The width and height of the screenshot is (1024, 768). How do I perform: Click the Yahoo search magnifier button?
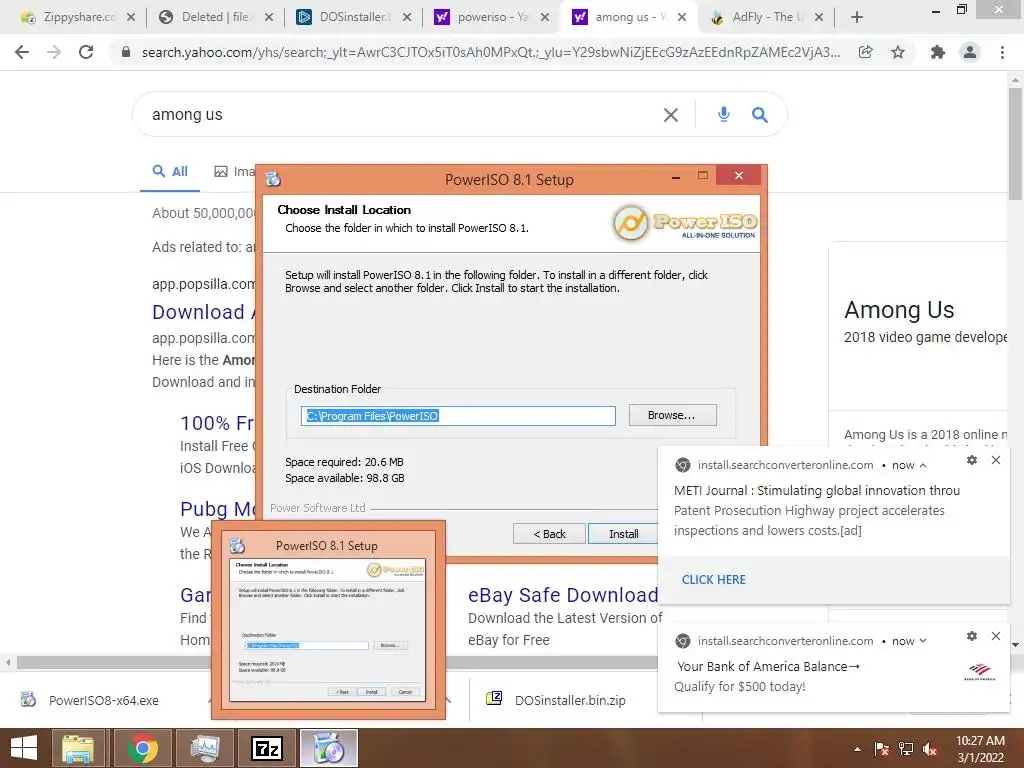[760, 115]
